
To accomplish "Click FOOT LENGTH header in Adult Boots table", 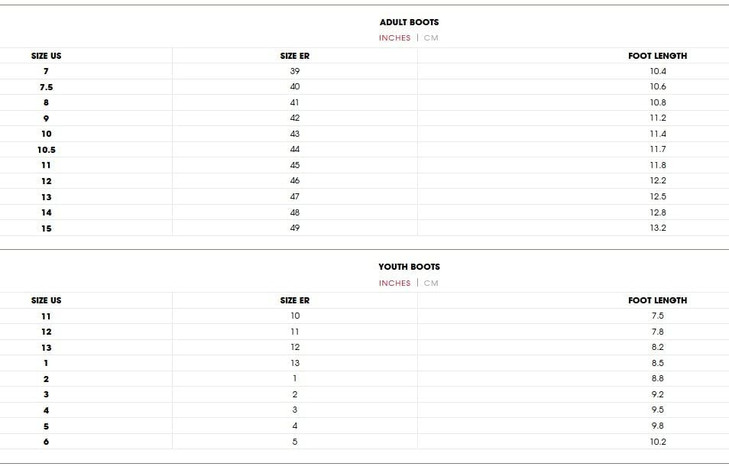I will tap(657, 56).
